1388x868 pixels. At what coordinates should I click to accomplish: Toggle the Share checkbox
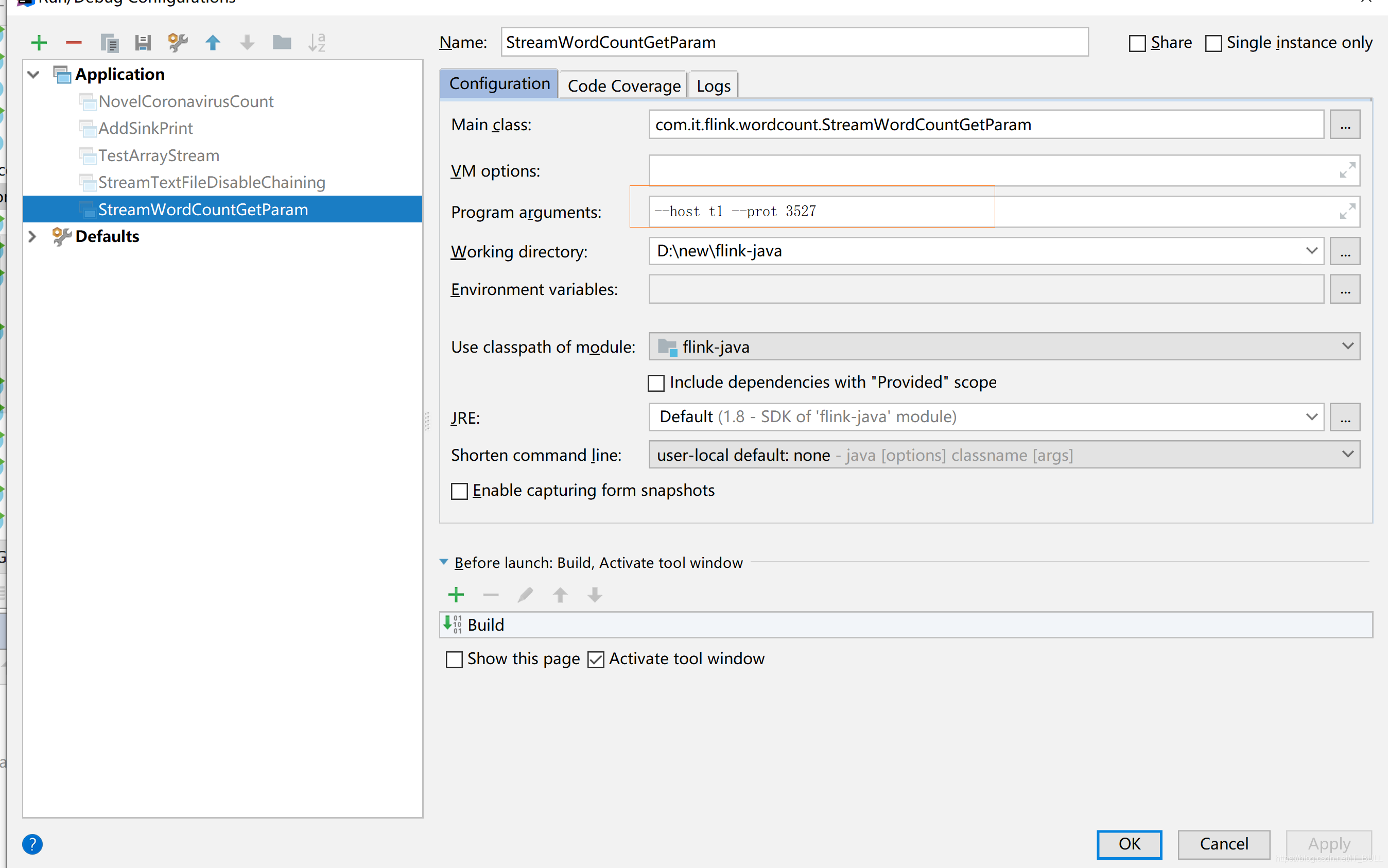(x=1137, y=43)
